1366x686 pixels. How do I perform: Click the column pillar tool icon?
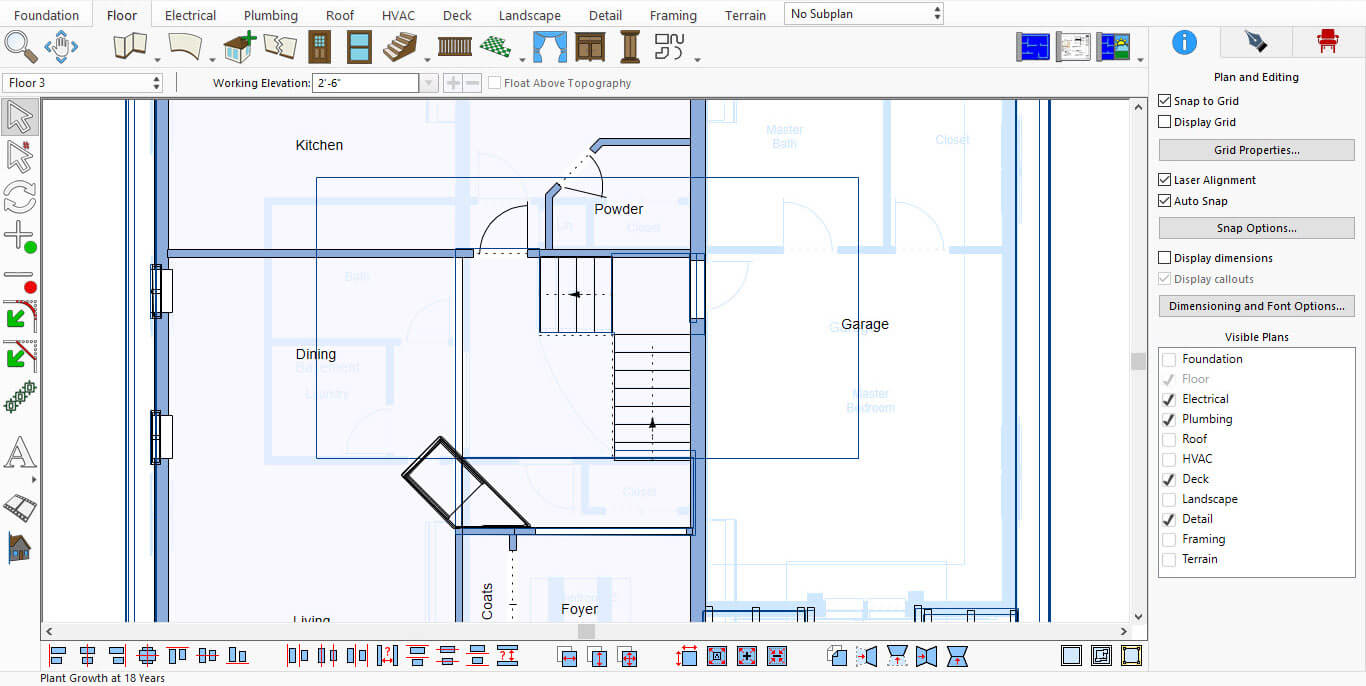click(630, 47)
